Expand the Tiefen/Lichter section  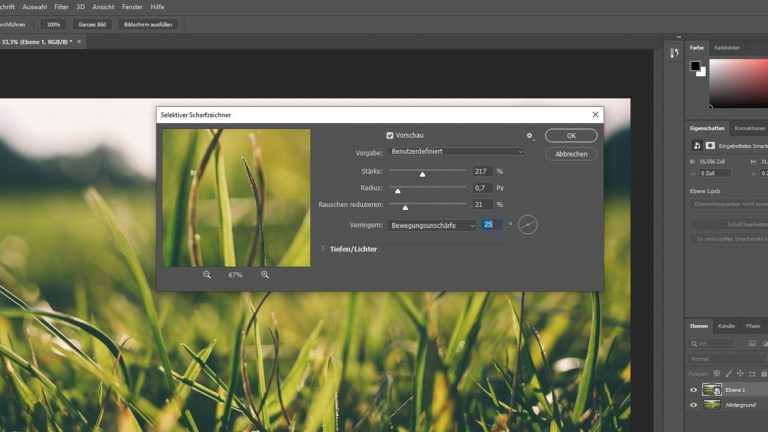(x=323, y=248)
